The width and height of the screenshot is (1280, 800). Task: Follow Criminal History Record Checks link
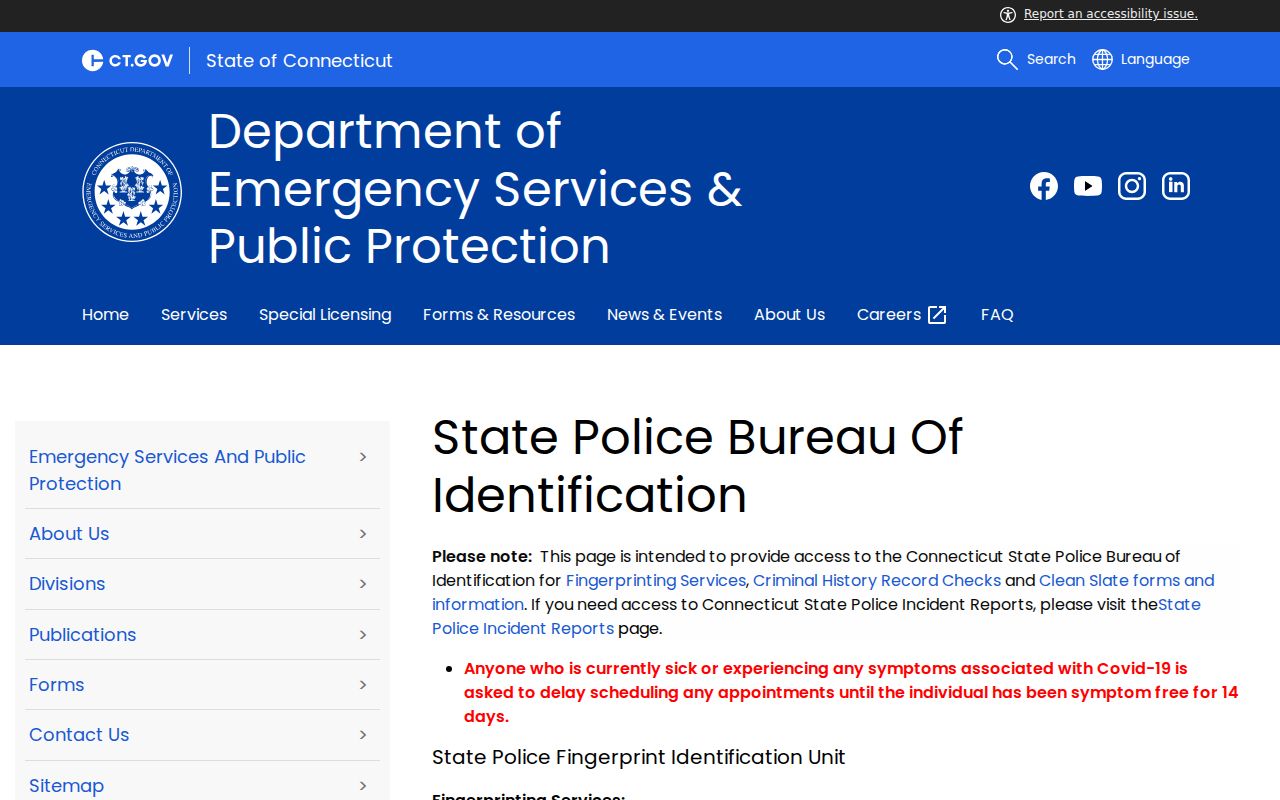[x=877, y=580]
